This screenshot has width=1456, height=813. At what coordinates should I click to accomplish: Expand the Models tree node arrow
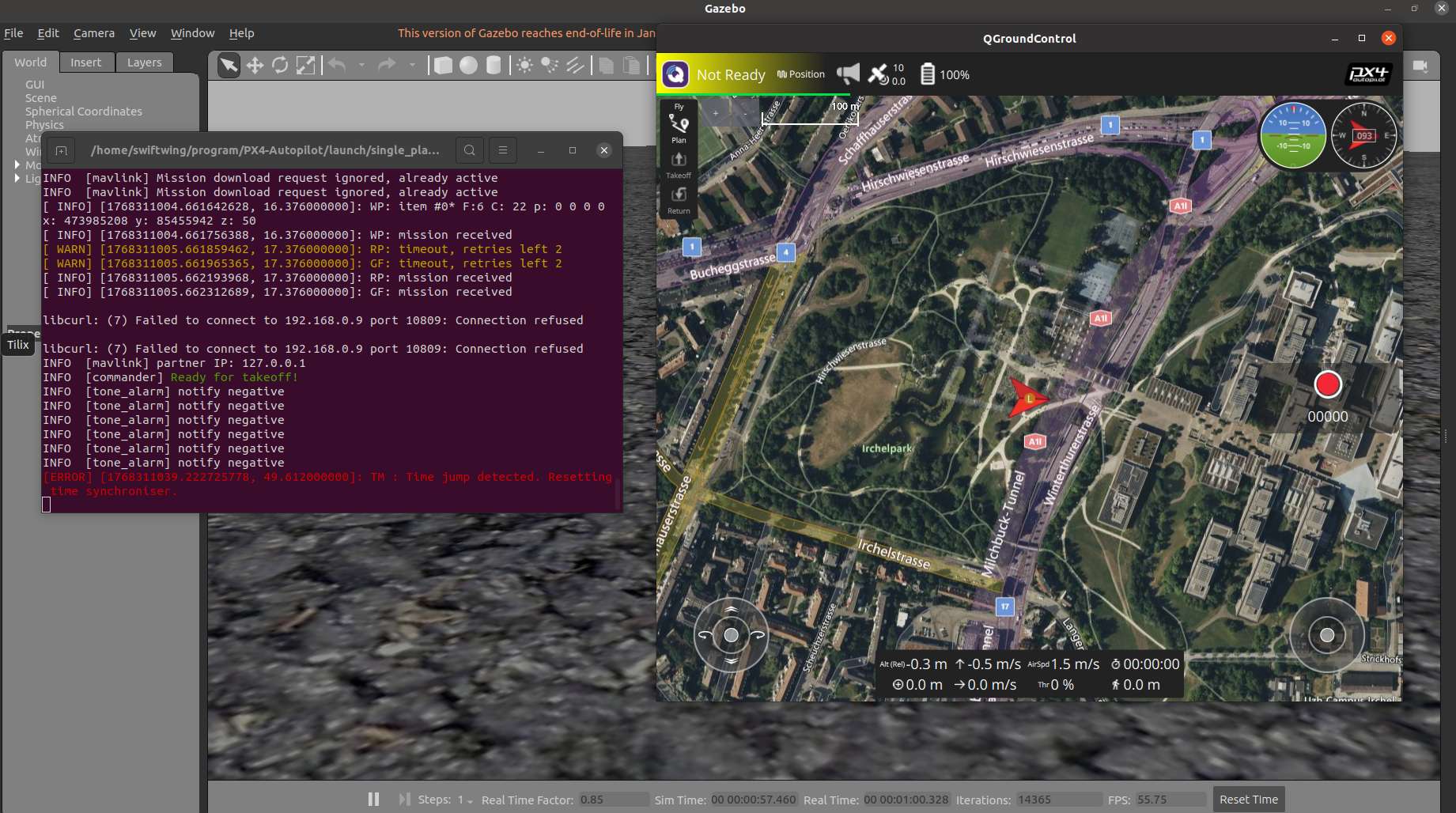click(x=17, y=164)
